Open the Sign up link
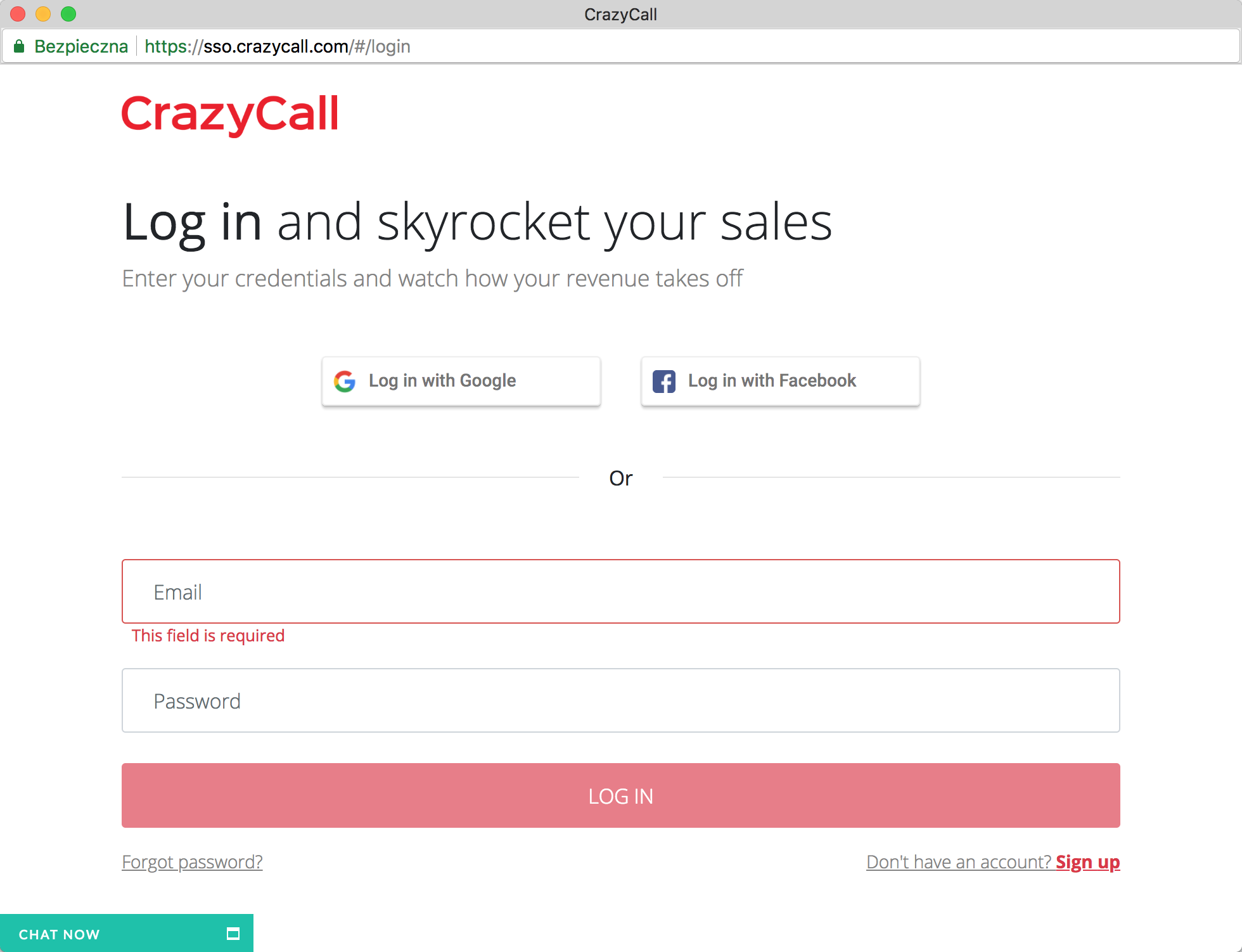This screenshot has width=1242, height=952. click(1088, 862)
